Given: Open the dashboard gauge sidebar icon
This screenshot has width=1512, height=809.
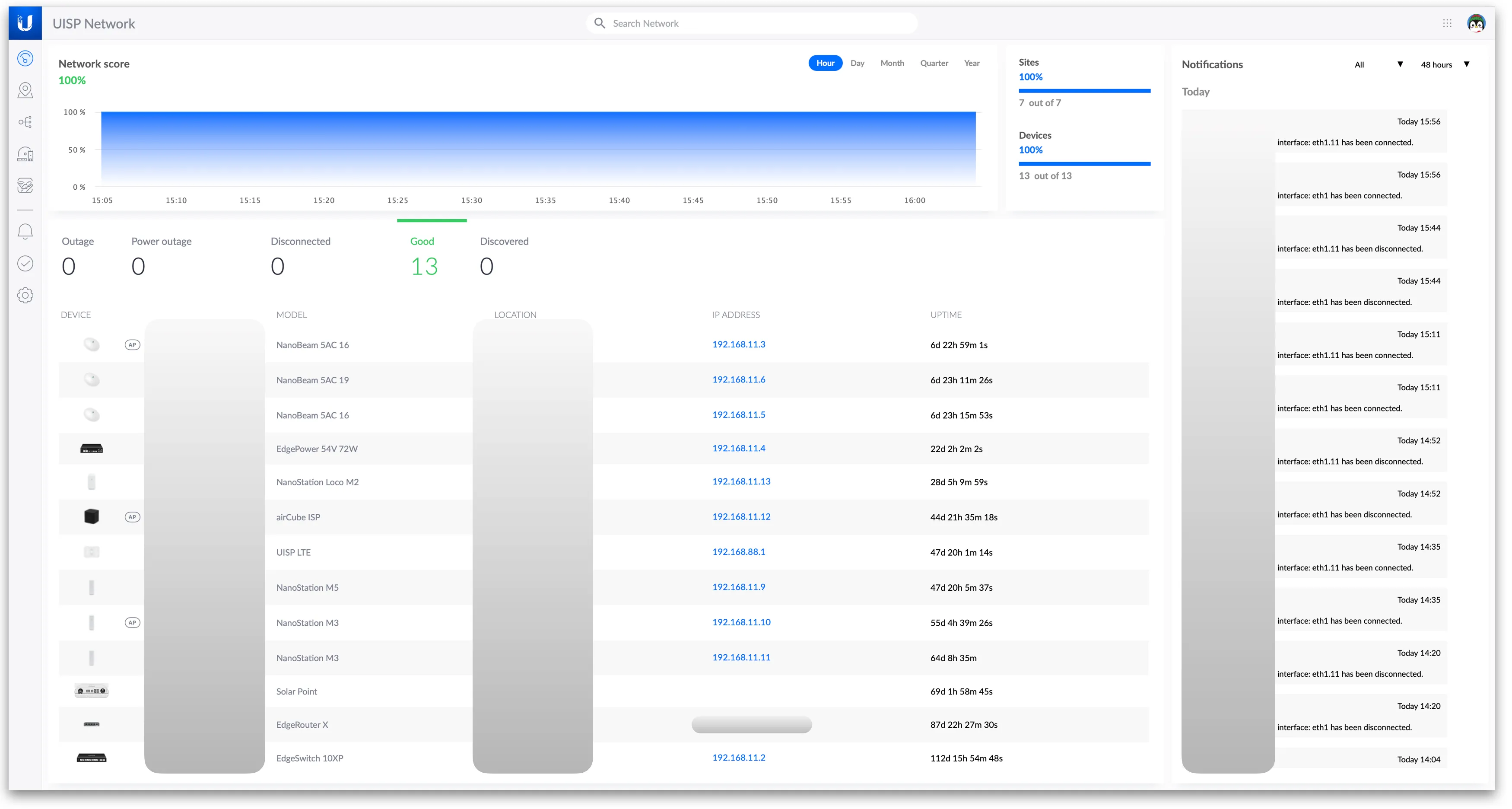Looking at the screenshot, I should 25,58.
